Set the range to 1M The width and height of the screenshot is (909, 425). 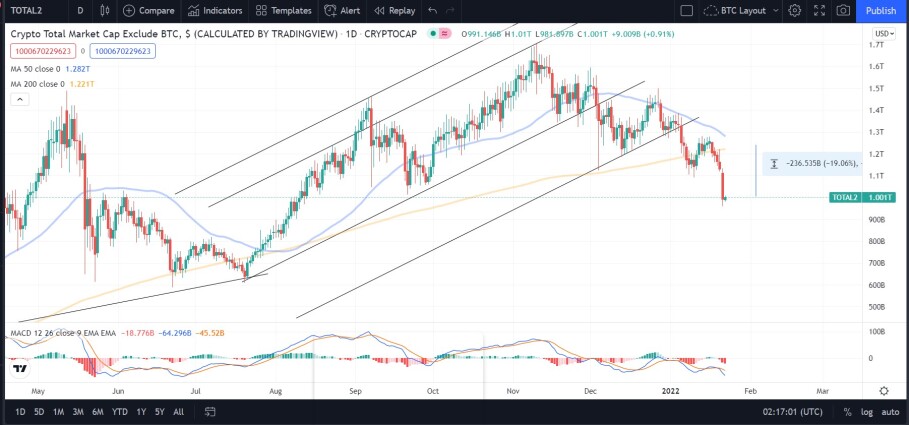click(x=58, y=412)
